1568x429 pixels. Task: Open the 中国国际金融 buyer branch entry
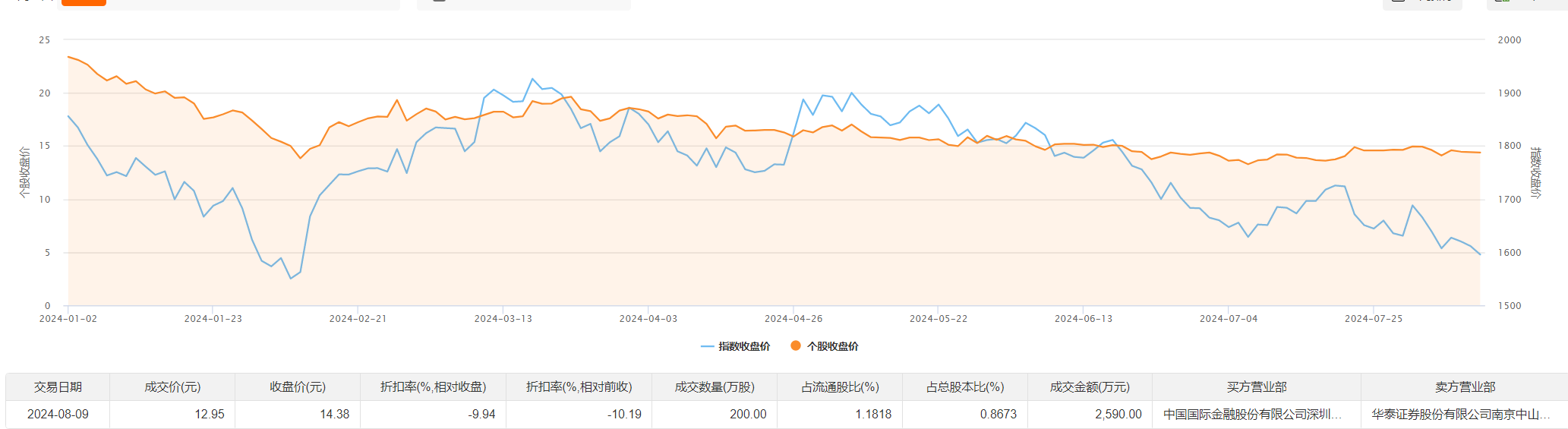[1252, 415]
